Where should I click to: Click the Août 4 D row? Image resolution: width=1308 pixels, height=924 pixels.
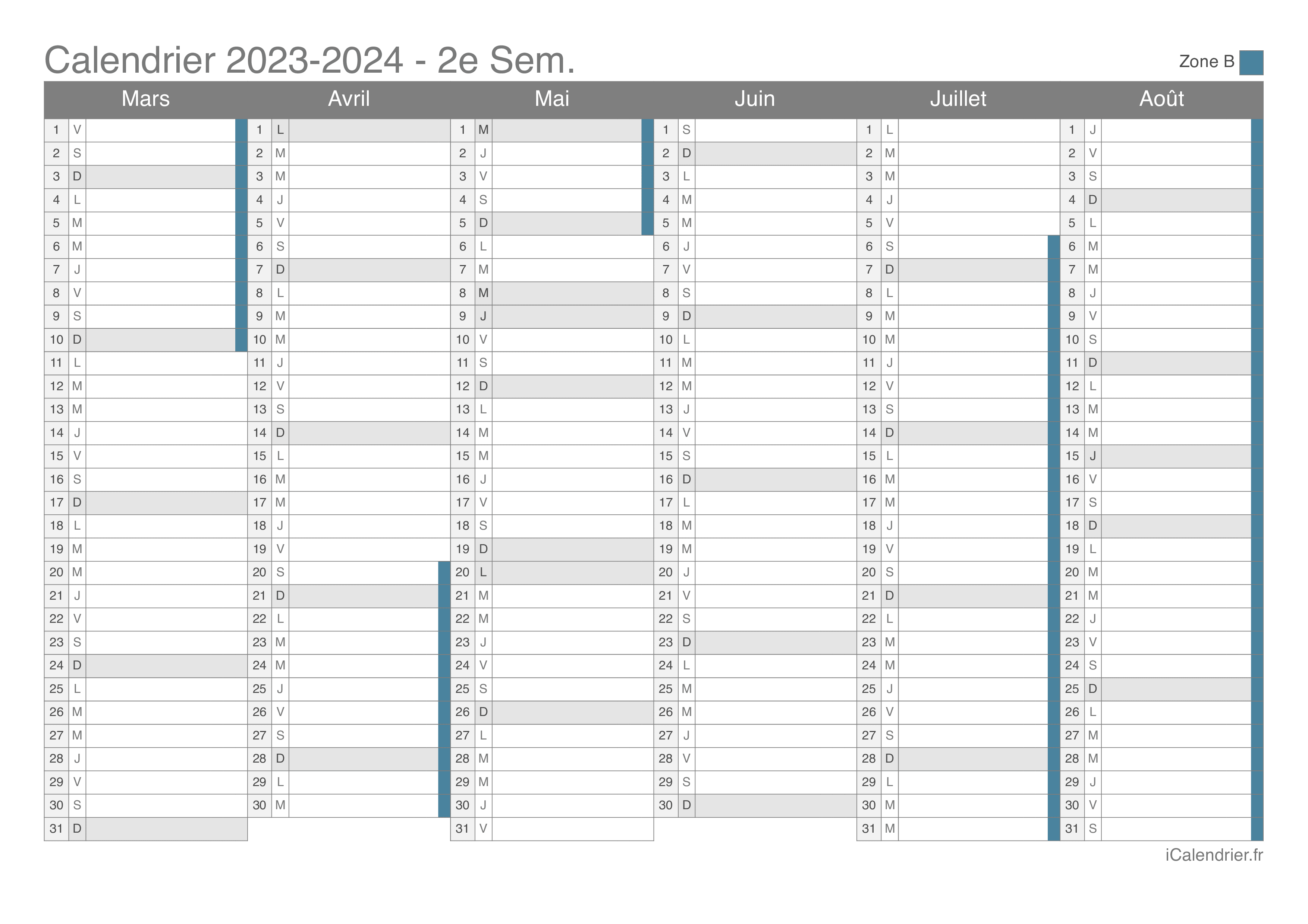[x=1161, y=200]
